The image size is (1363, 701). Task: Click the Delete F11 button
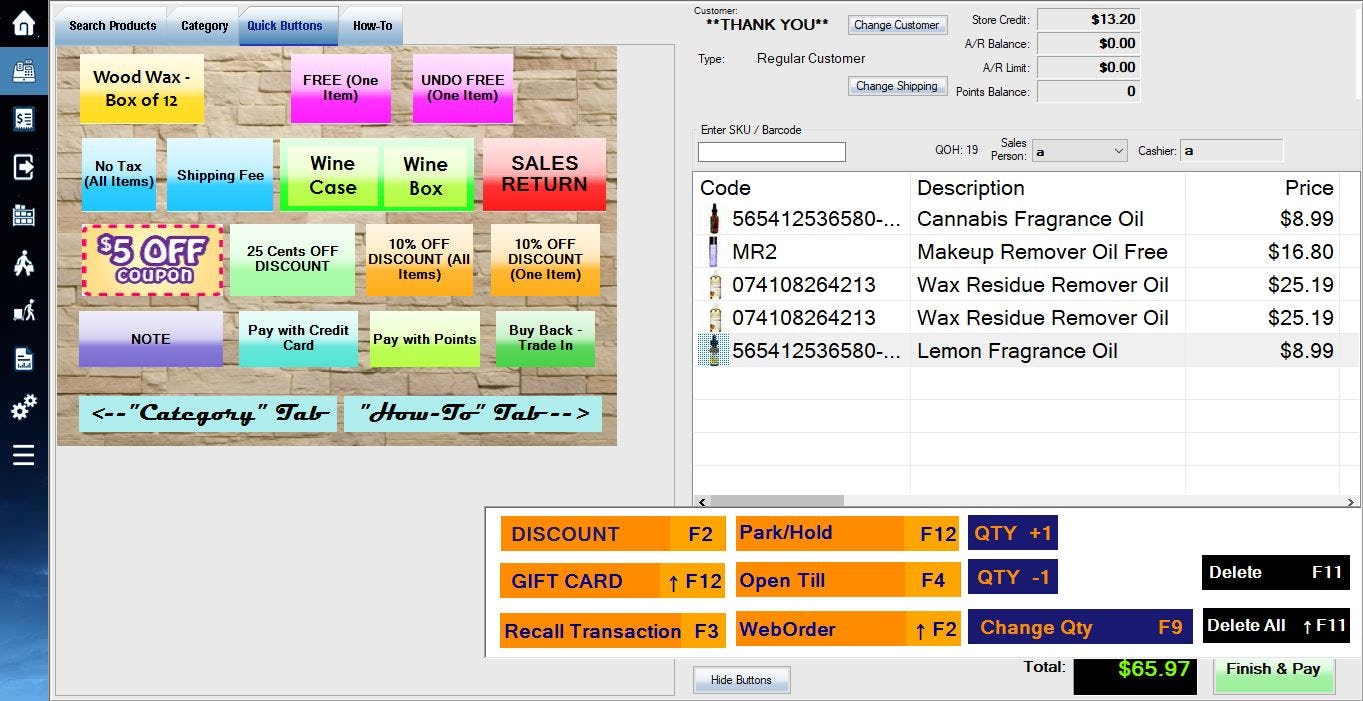click(1276, 572)
